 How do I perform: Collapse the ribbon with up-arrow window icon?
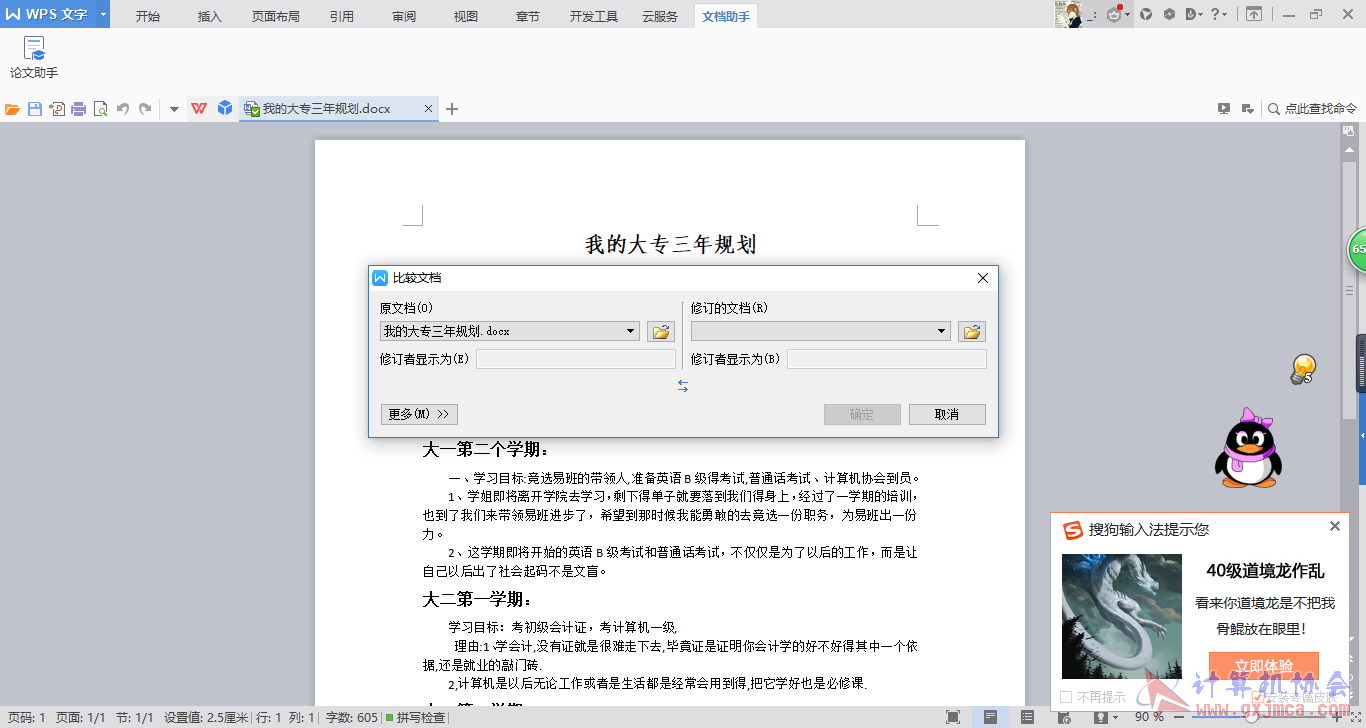1253,14
